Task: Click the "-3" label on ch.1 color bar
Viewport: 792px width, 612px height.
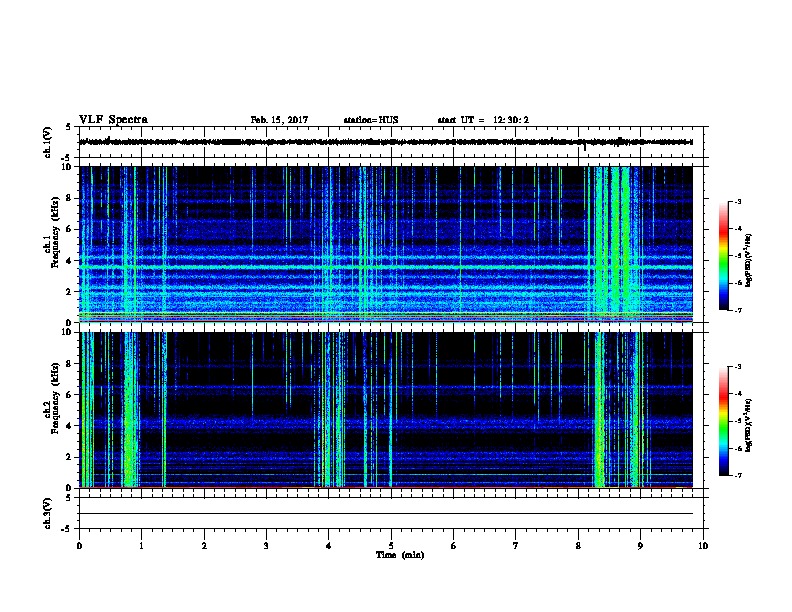Action: click(737, 201)
